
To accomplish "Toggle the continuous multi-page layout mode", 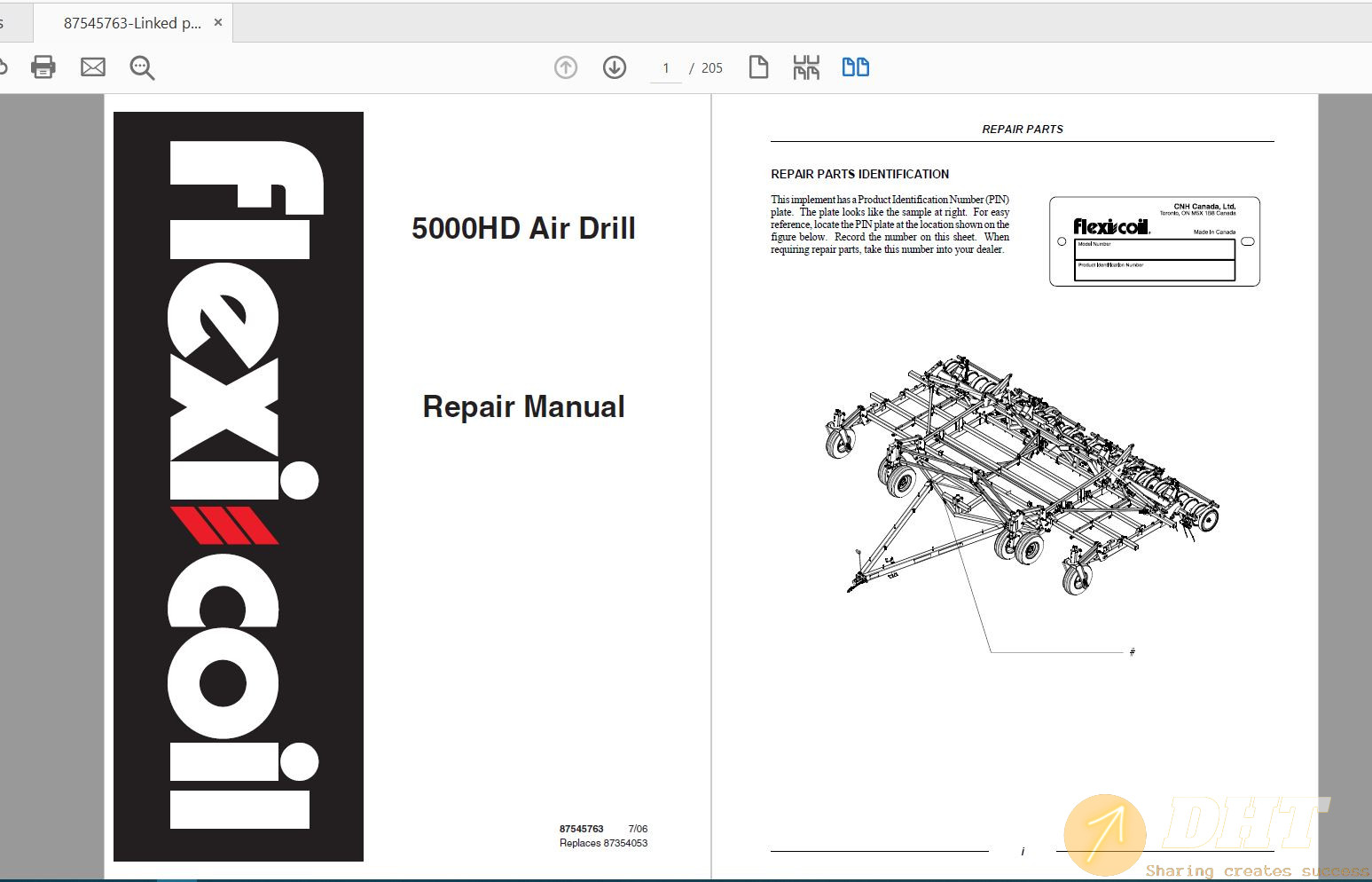I will pos(806,67).
